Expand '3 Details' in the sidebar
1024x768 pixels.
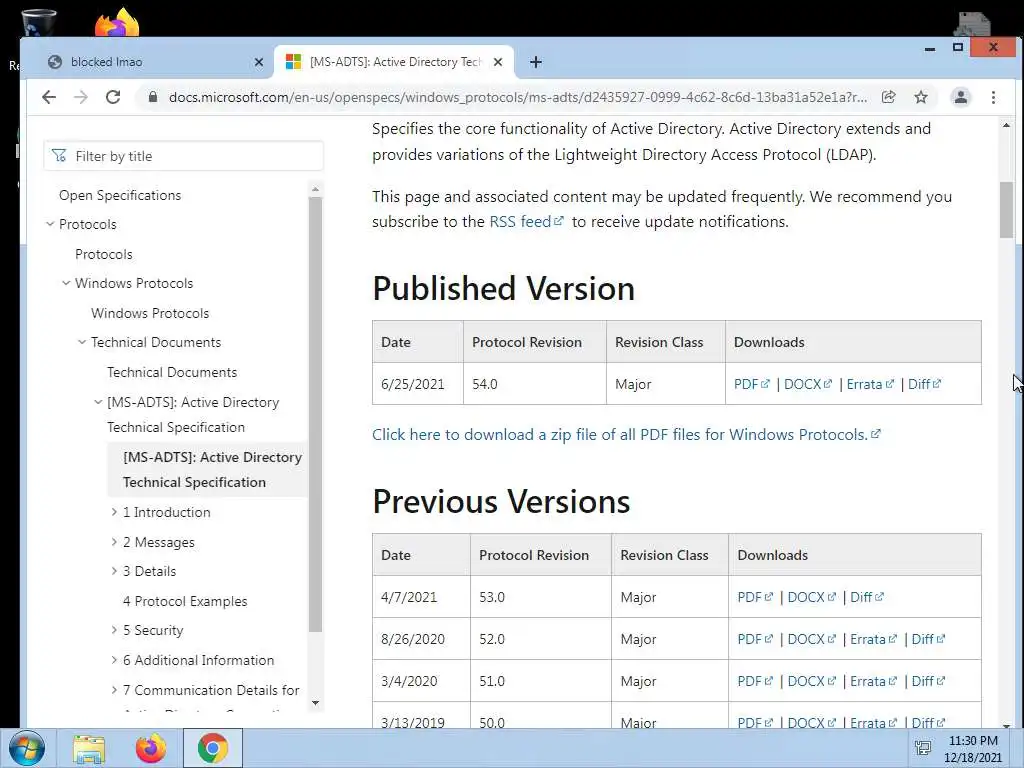click(x=114, y=571)
